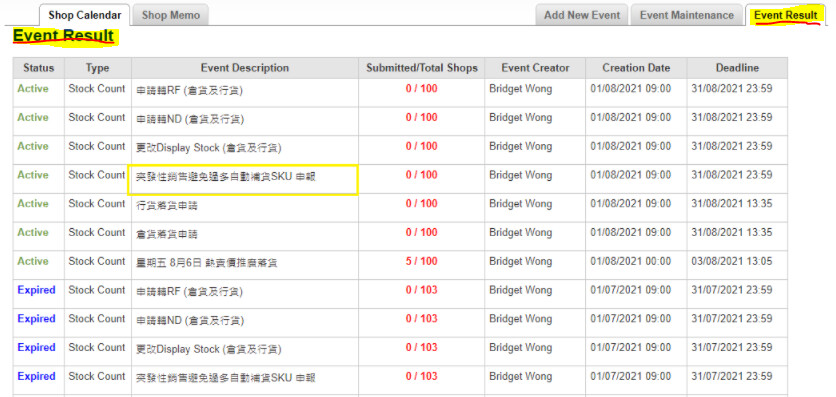Open the Shop Memo tab
Viewport: 836px width, 397px height.
coord(171,15)
